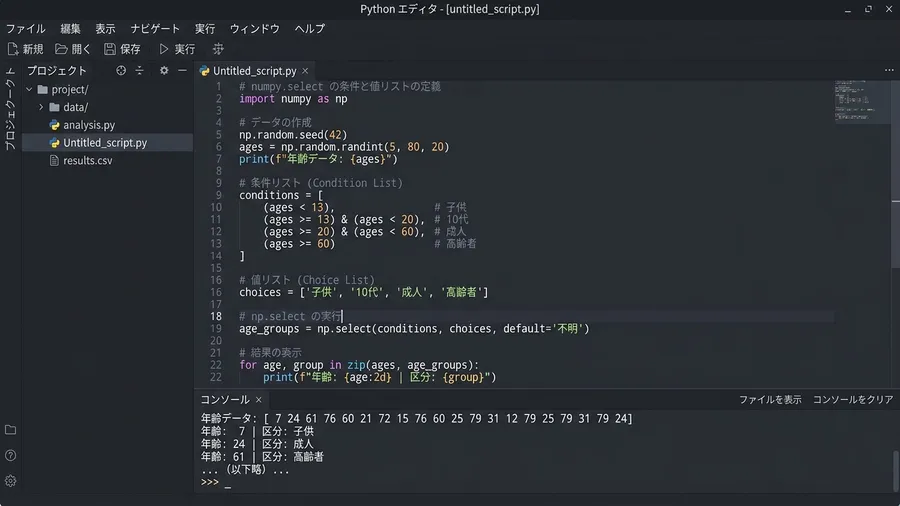
Task: Click the choices = [...] code line
Action: pos(363,292)
